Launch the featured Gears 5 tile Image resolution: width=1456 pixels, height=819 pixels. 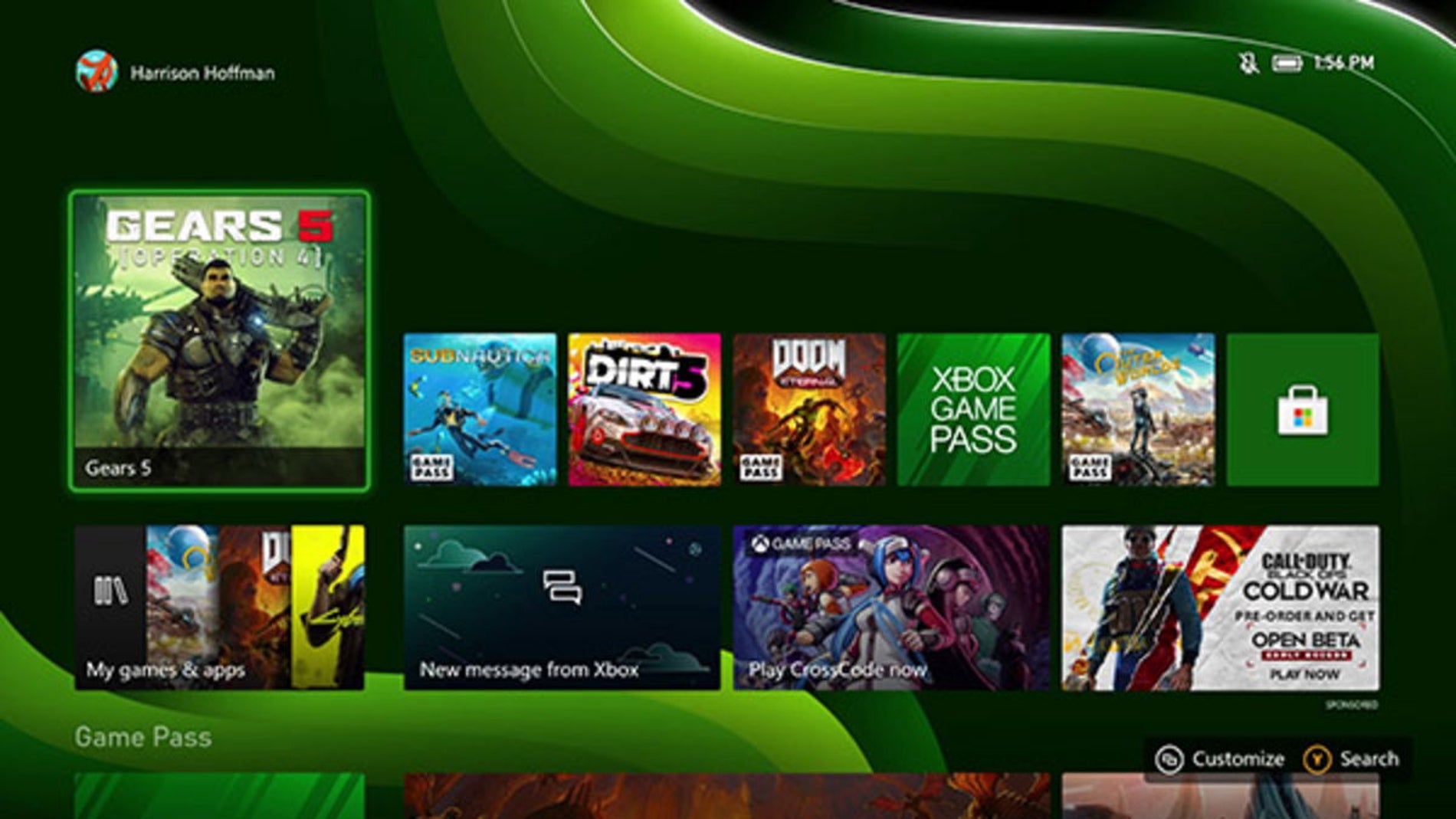click(x=219, y=341)
